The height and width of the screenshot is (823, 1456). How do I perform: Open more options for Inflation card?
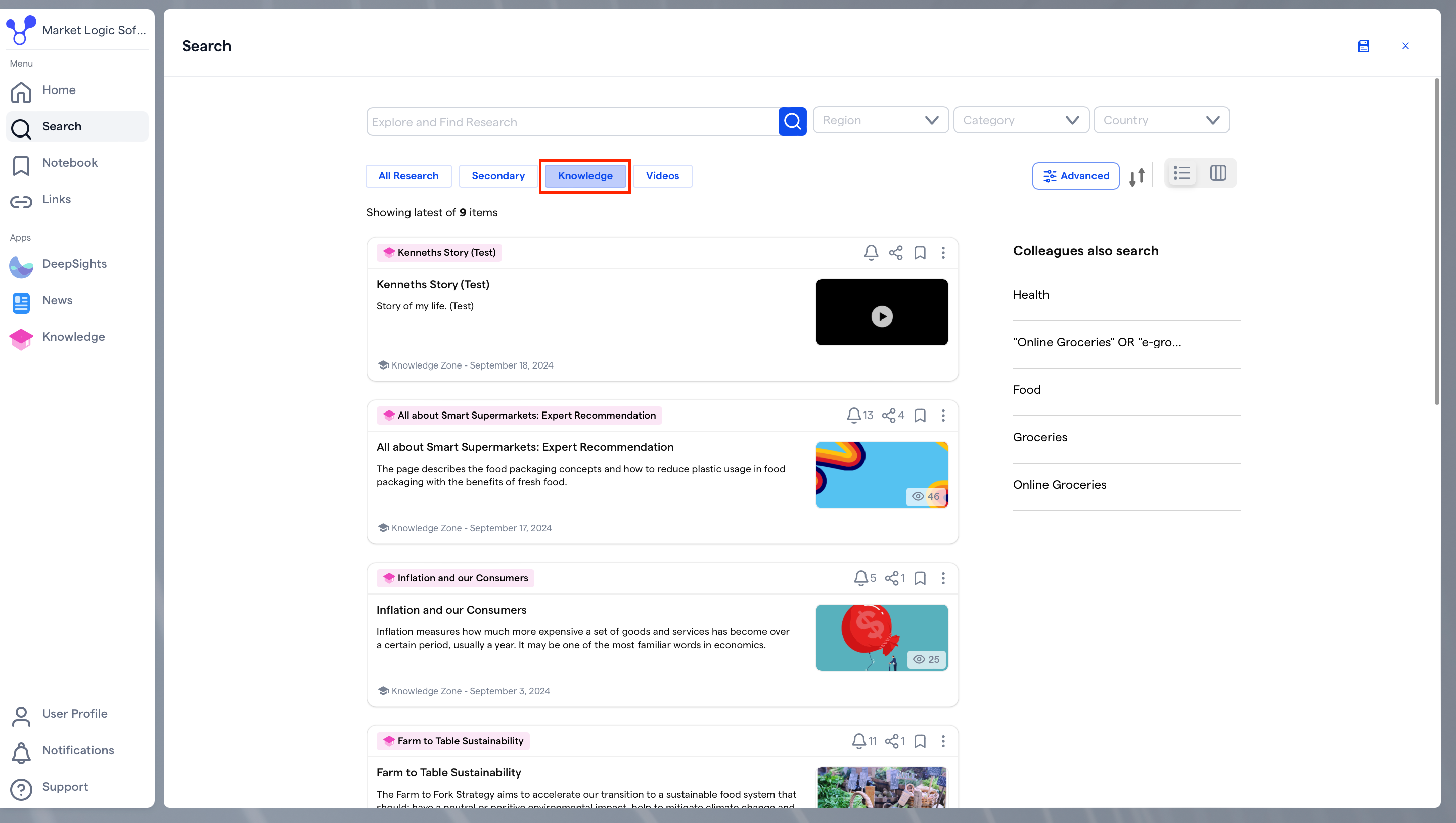tap(943, 578)
